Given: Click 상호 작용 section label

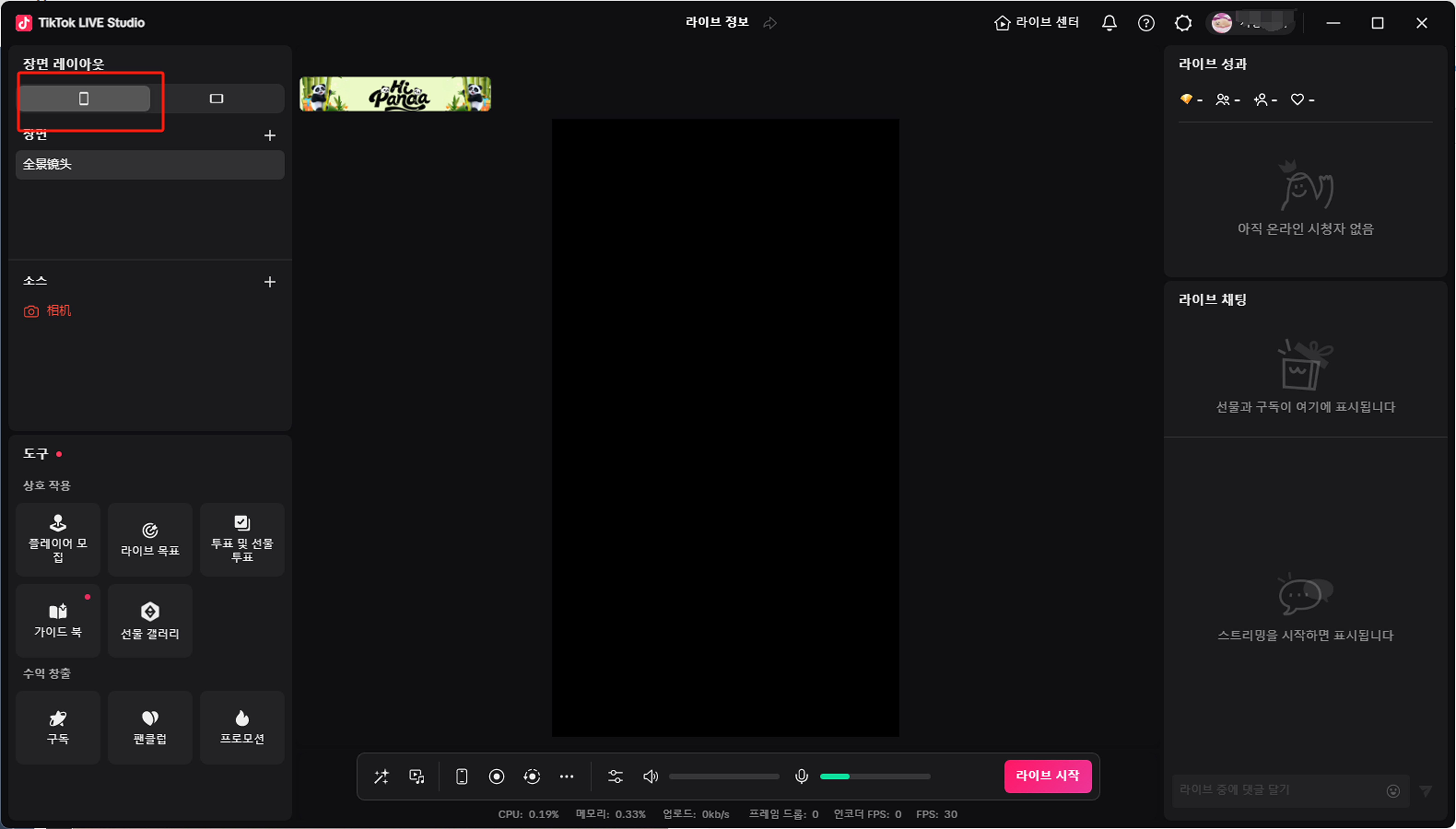Looking at the screenshot, I should coord(47,486).
